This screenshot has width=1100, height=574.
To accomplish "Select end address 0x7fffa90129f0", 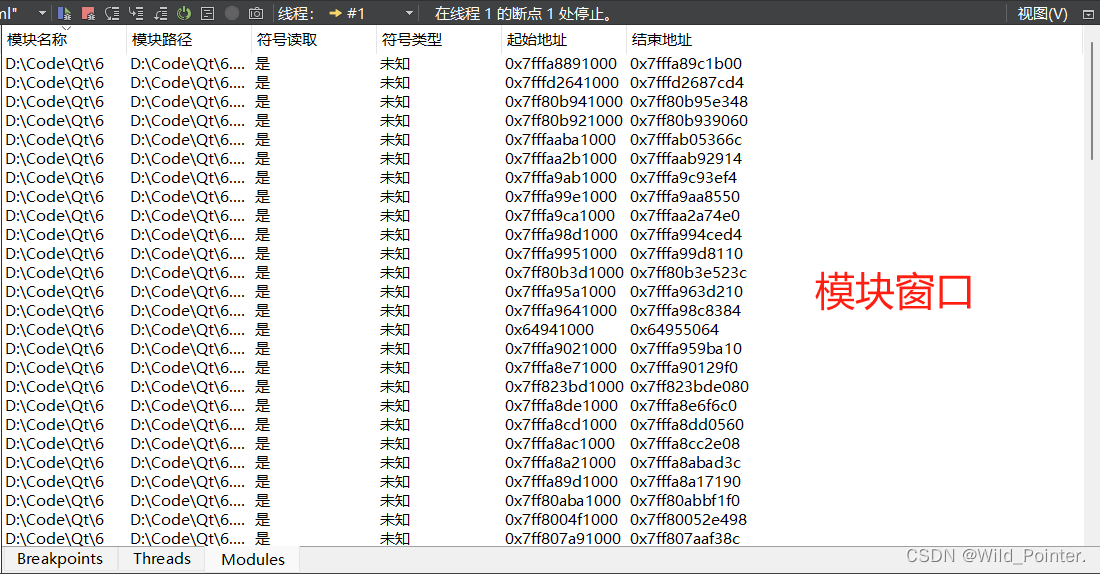I will [x=684, y=367].
